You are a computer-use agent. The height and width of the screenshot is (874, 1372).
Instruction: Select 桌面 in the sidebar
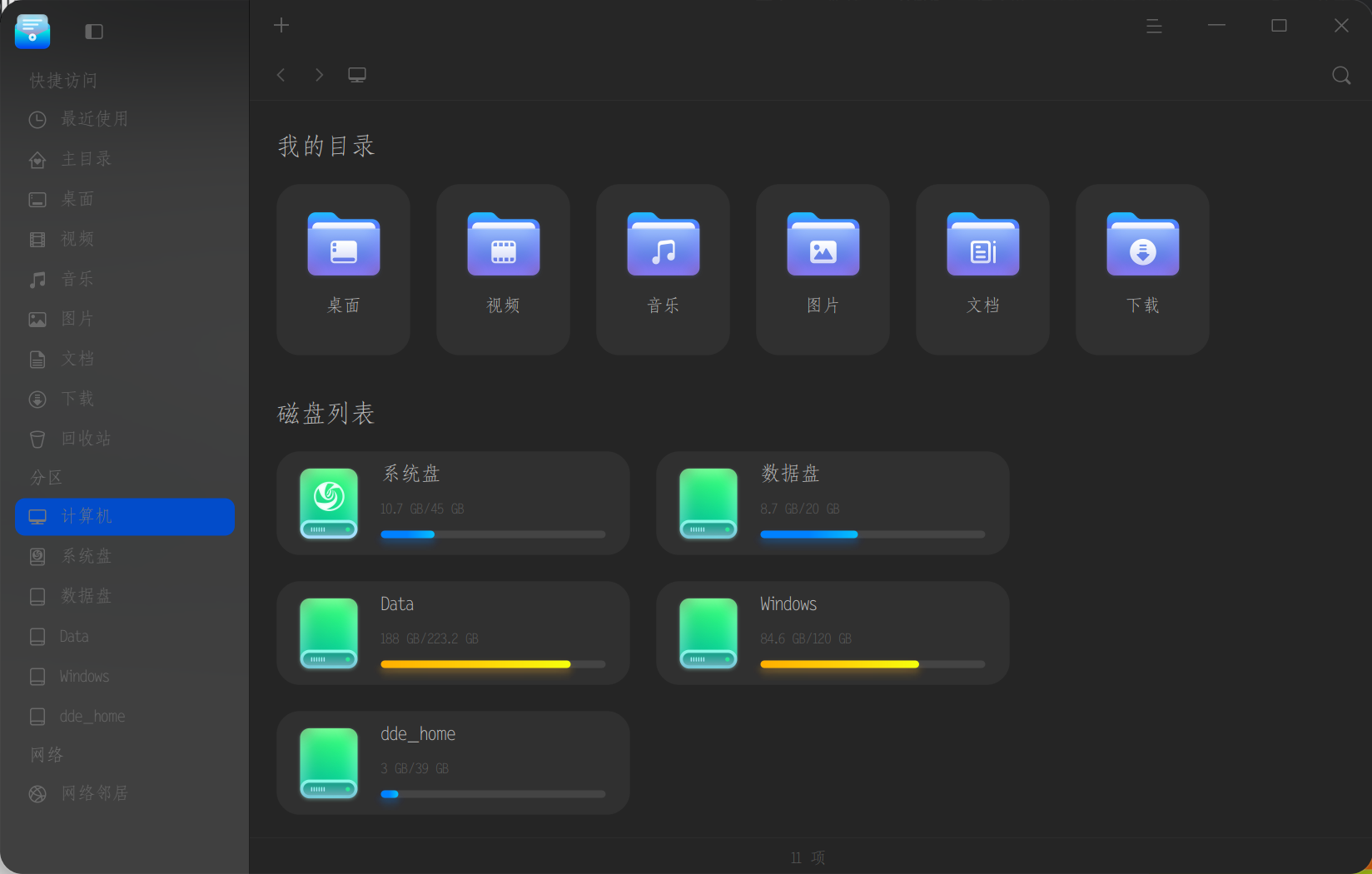point(125,199)
